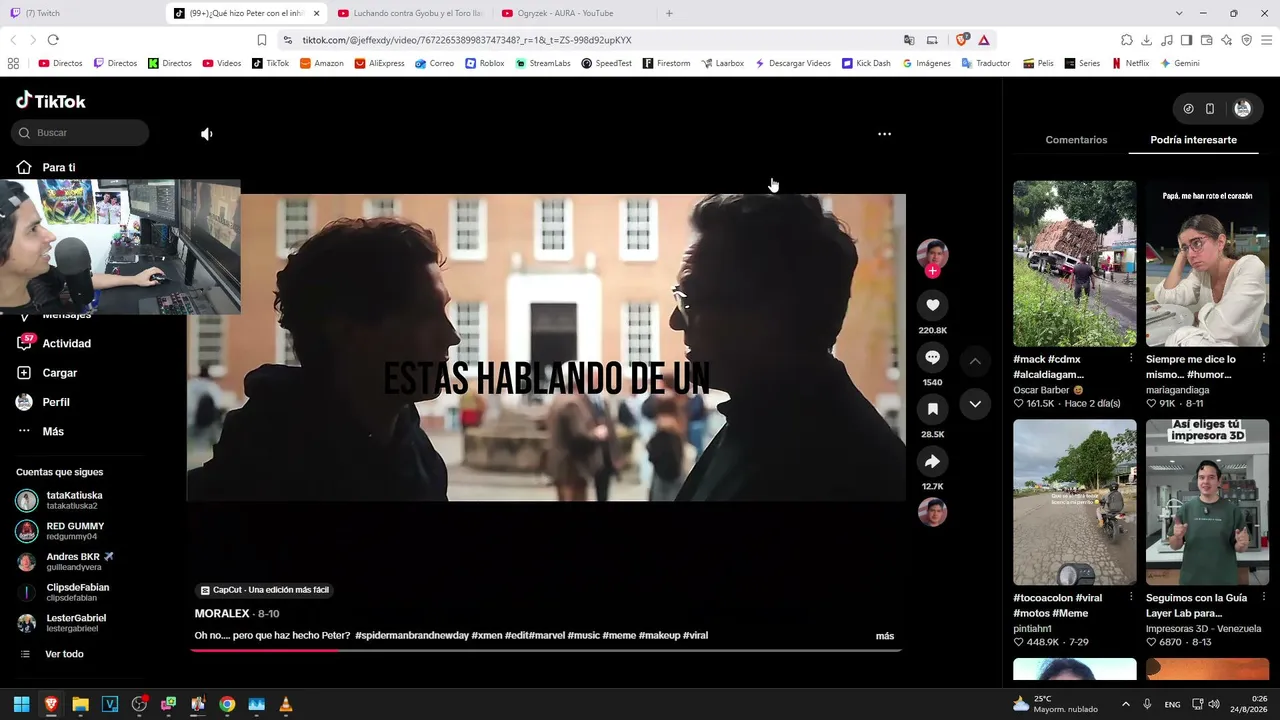Open options for 'Seguimos con la Guía' video
Viewport: 1280px width, 720px height.
coord(1264,597)
